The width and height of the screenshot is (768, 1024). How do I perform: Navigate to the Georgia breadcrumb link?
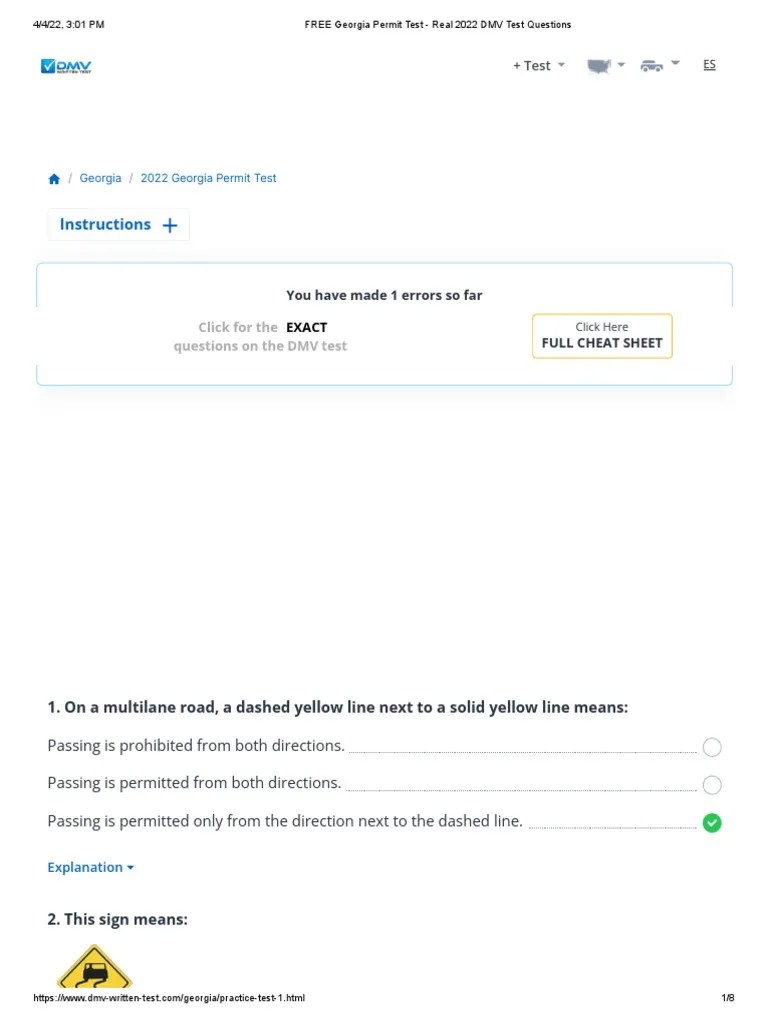100,178
